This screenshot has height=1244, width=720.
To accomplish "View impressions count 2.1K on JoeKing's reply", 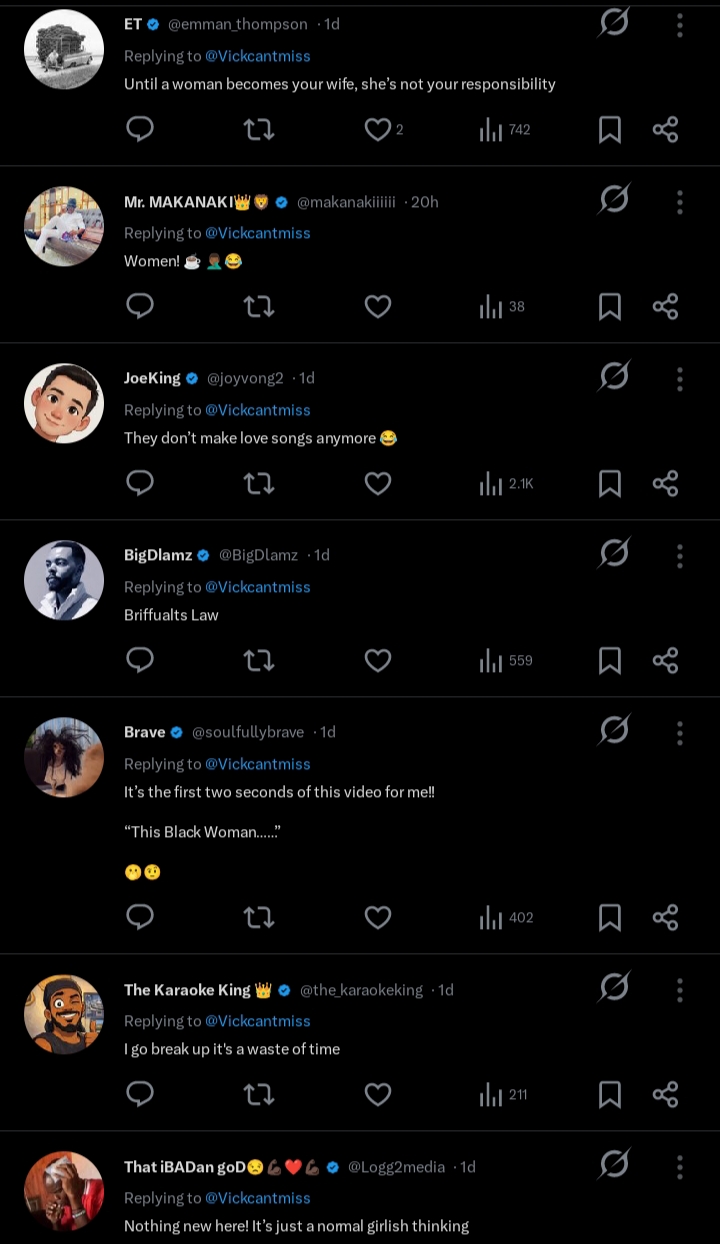I will click(507, 484).
